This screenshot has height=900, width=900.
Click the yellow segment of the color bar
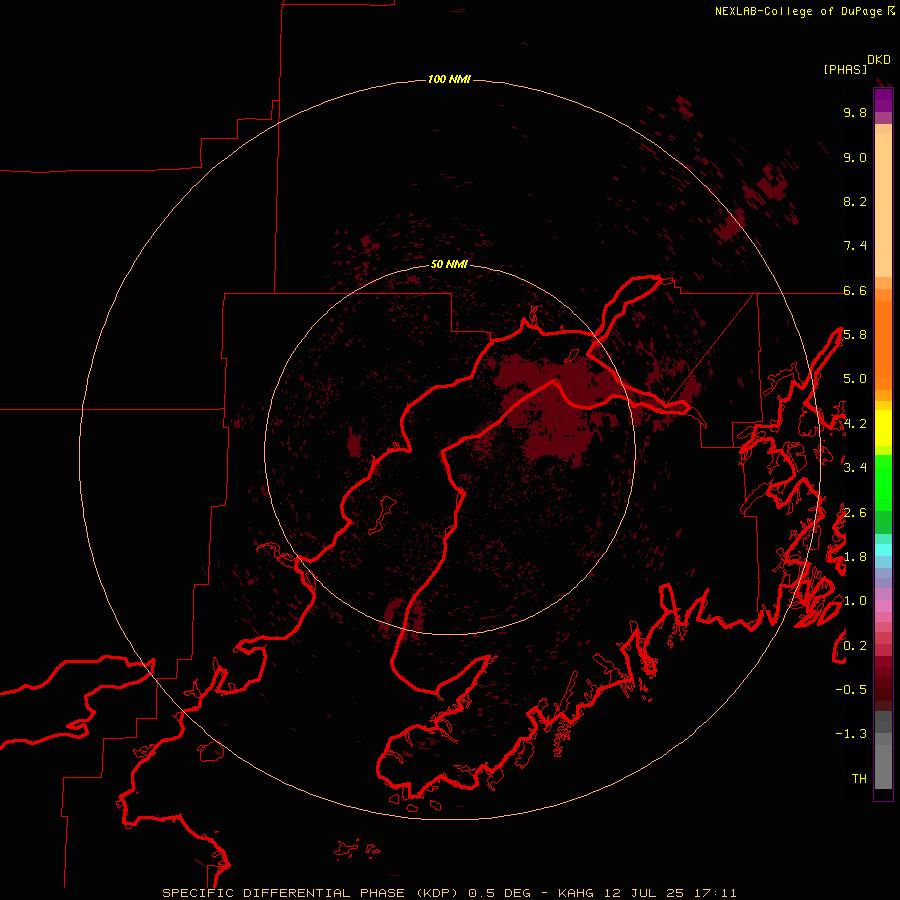[883, 428]
